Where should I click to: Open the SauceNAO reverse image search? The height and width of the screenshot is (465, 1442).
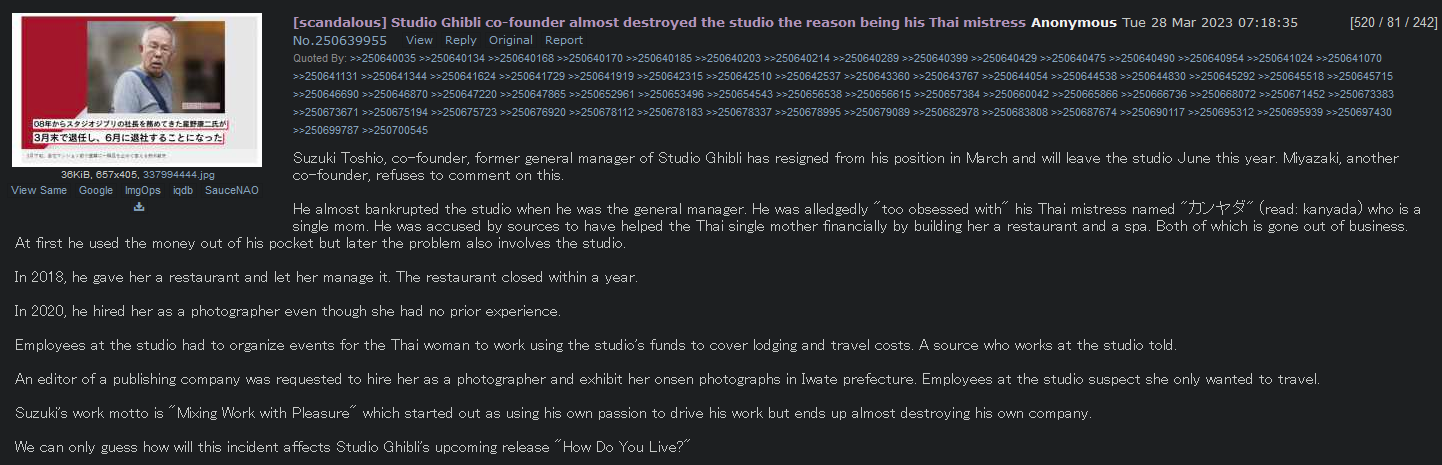pos(232,190)
